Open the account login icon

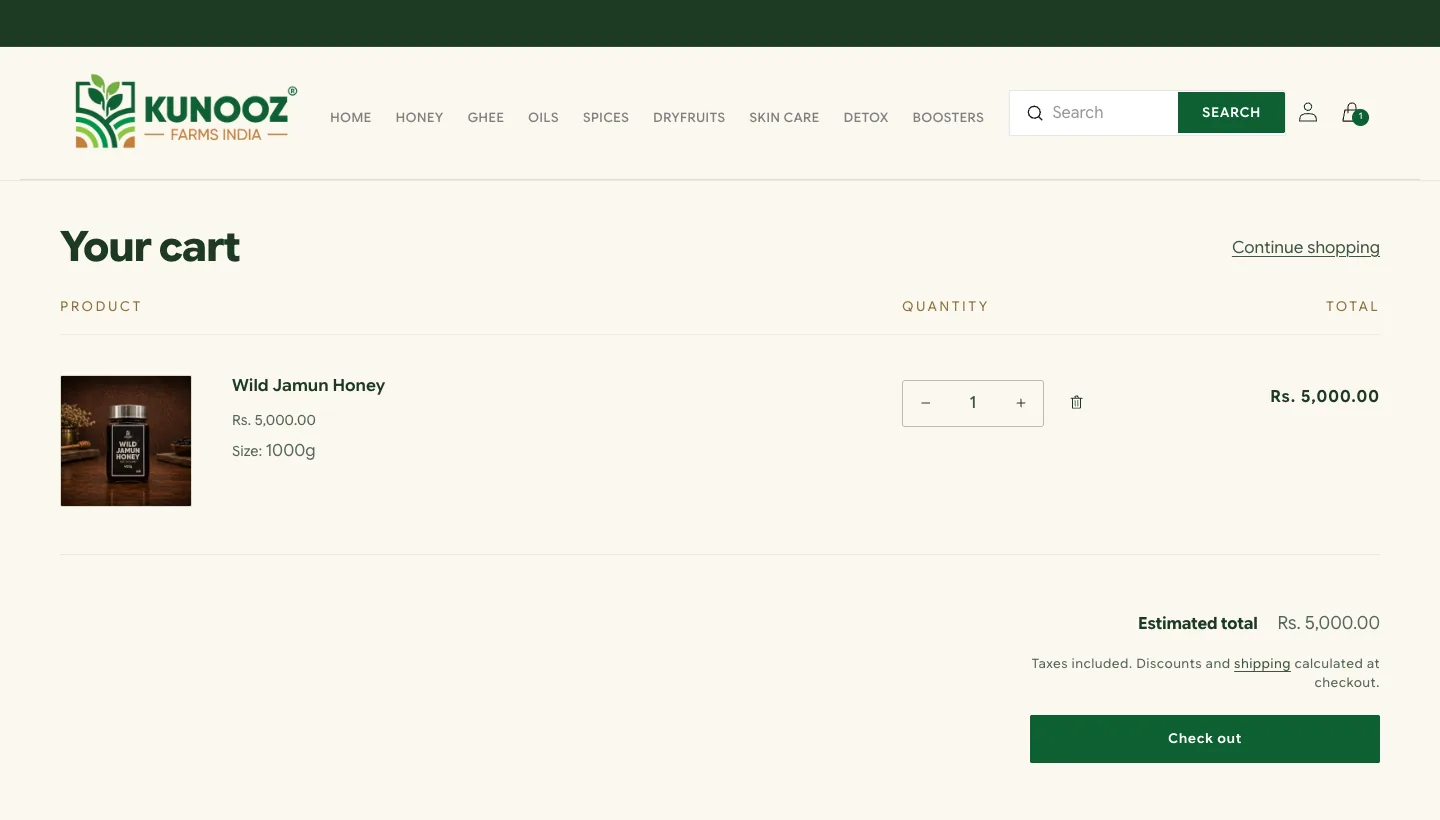pos(1307,112)
